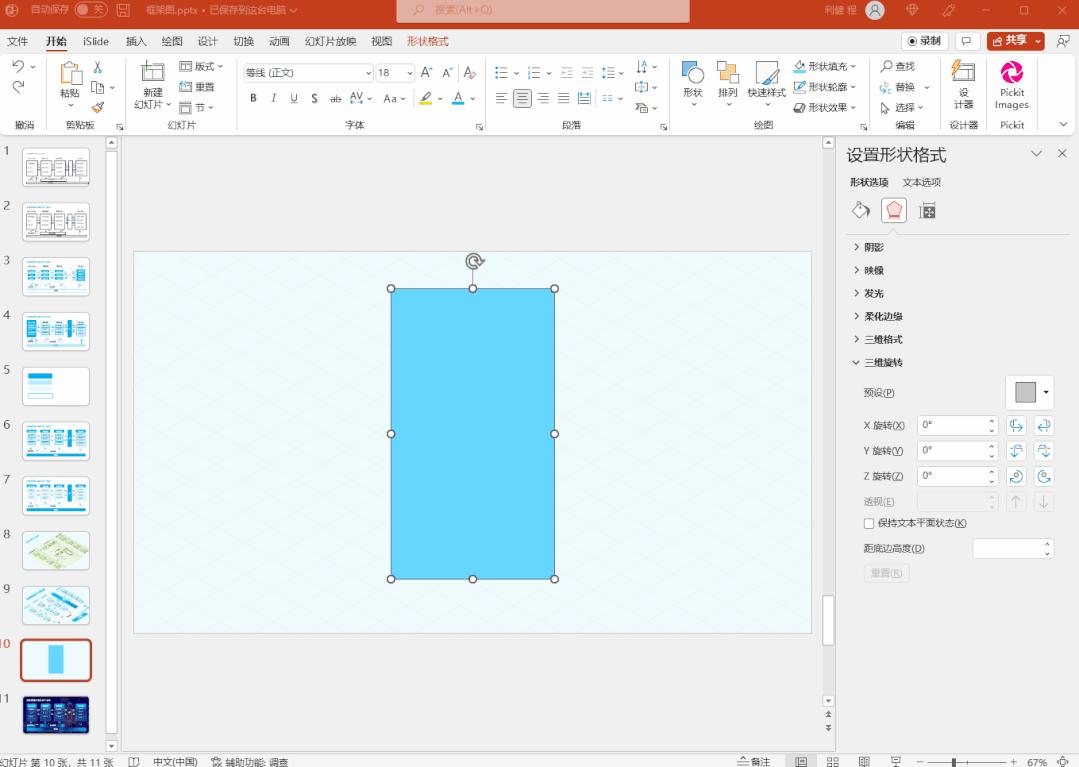
Task: Select slide 11 thumbnail with dark background
Action: (x=56, y=714)
